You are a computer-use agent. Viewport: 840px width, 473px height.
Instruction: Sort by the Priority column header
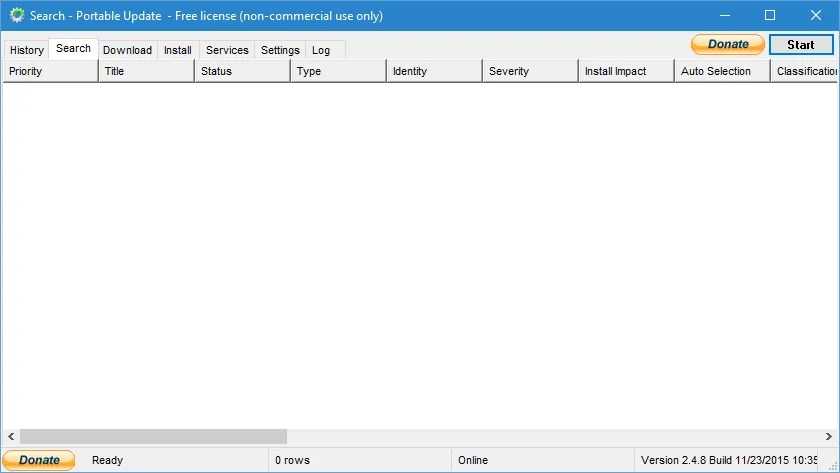[50, 71]
